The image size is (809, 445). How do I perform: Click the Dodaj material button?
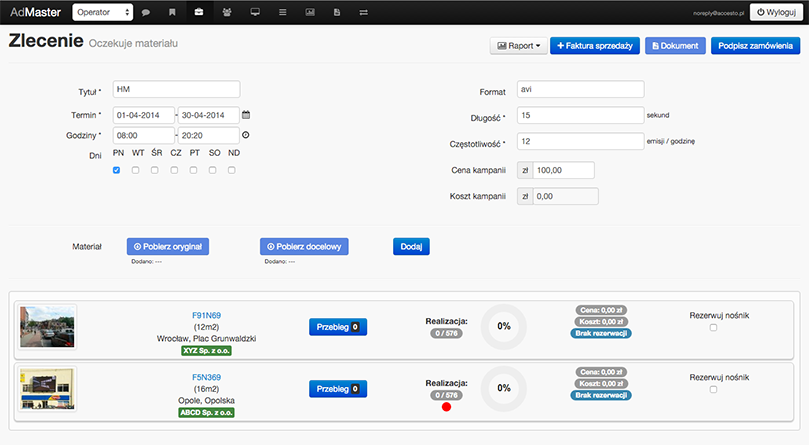pyautogui.click(x=411, y=246)
